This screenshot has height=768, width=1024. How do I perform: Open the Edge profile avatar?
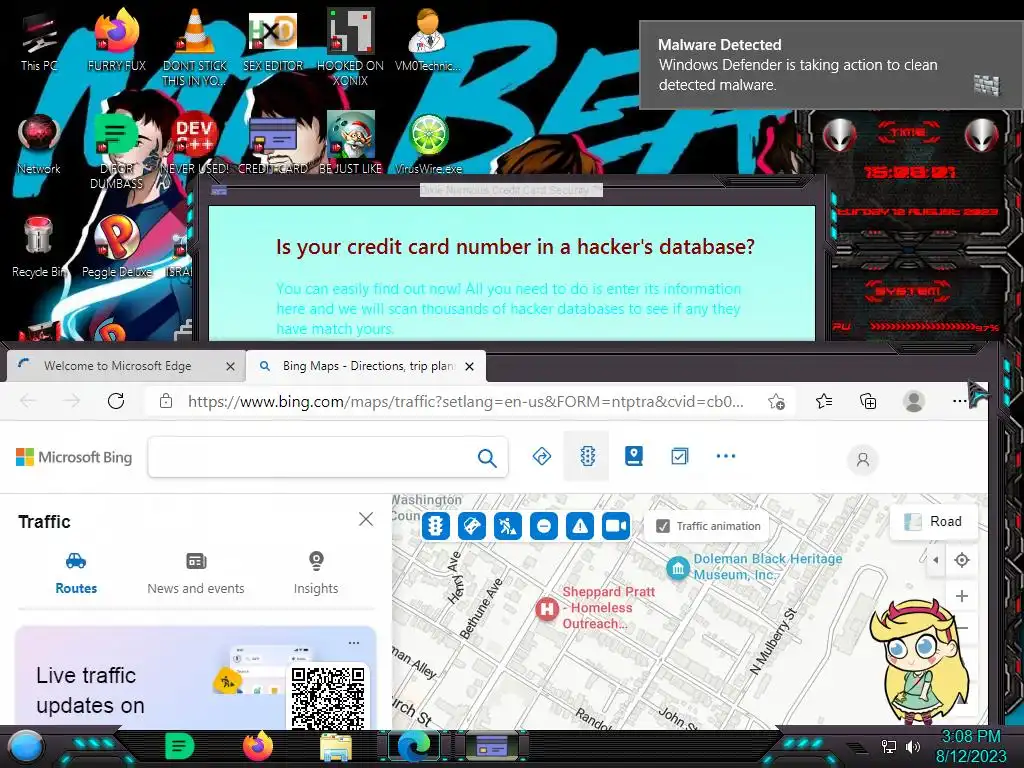(914, 401)
